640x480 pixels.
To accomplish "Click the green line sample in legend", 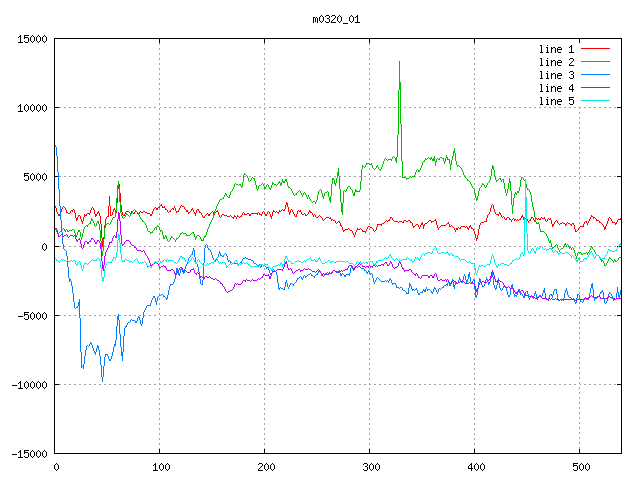I will click(x=596, y=62).
